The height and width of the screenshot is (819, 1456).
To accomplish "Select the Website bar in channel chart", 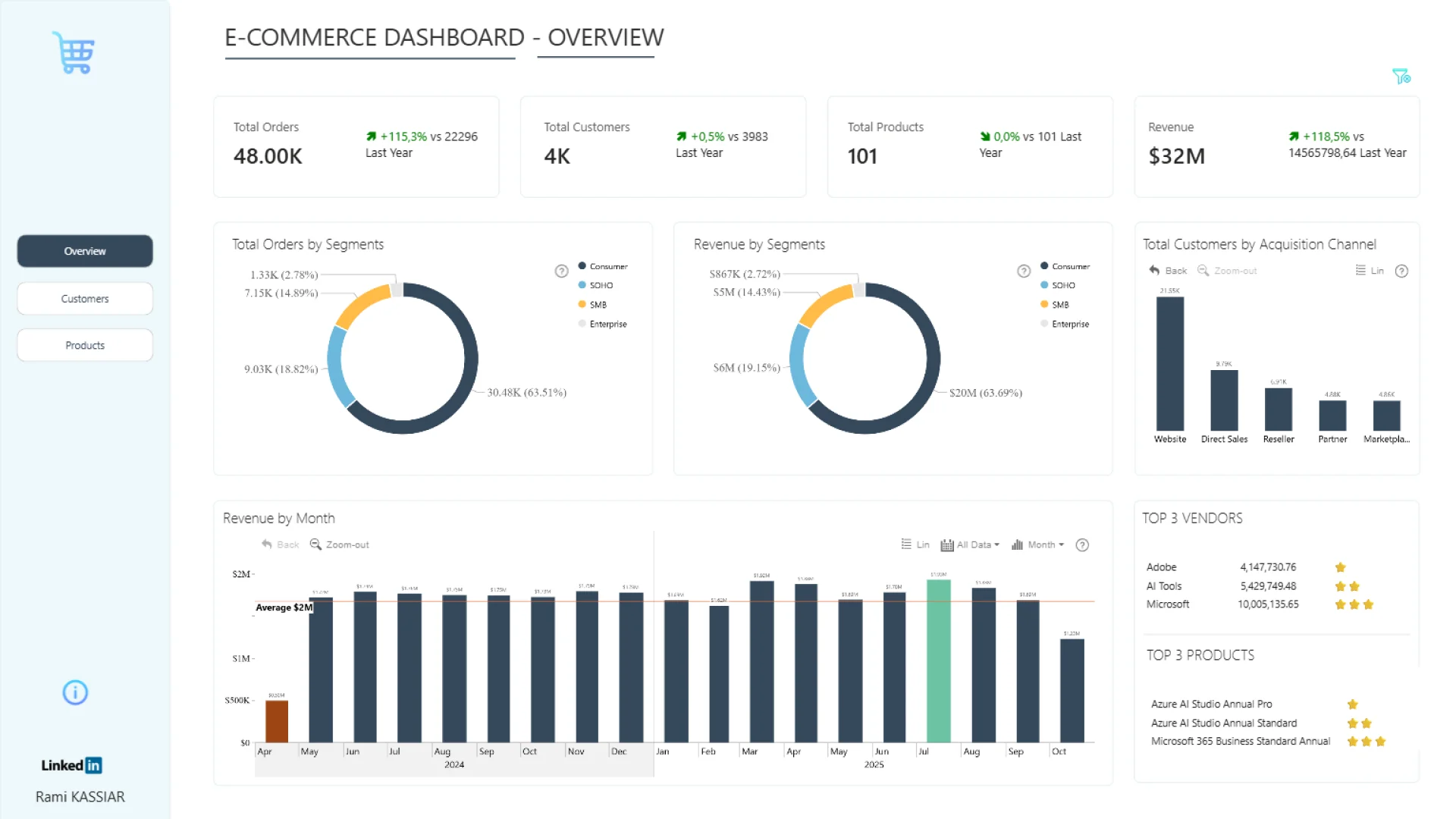I will pos(1169,364).
